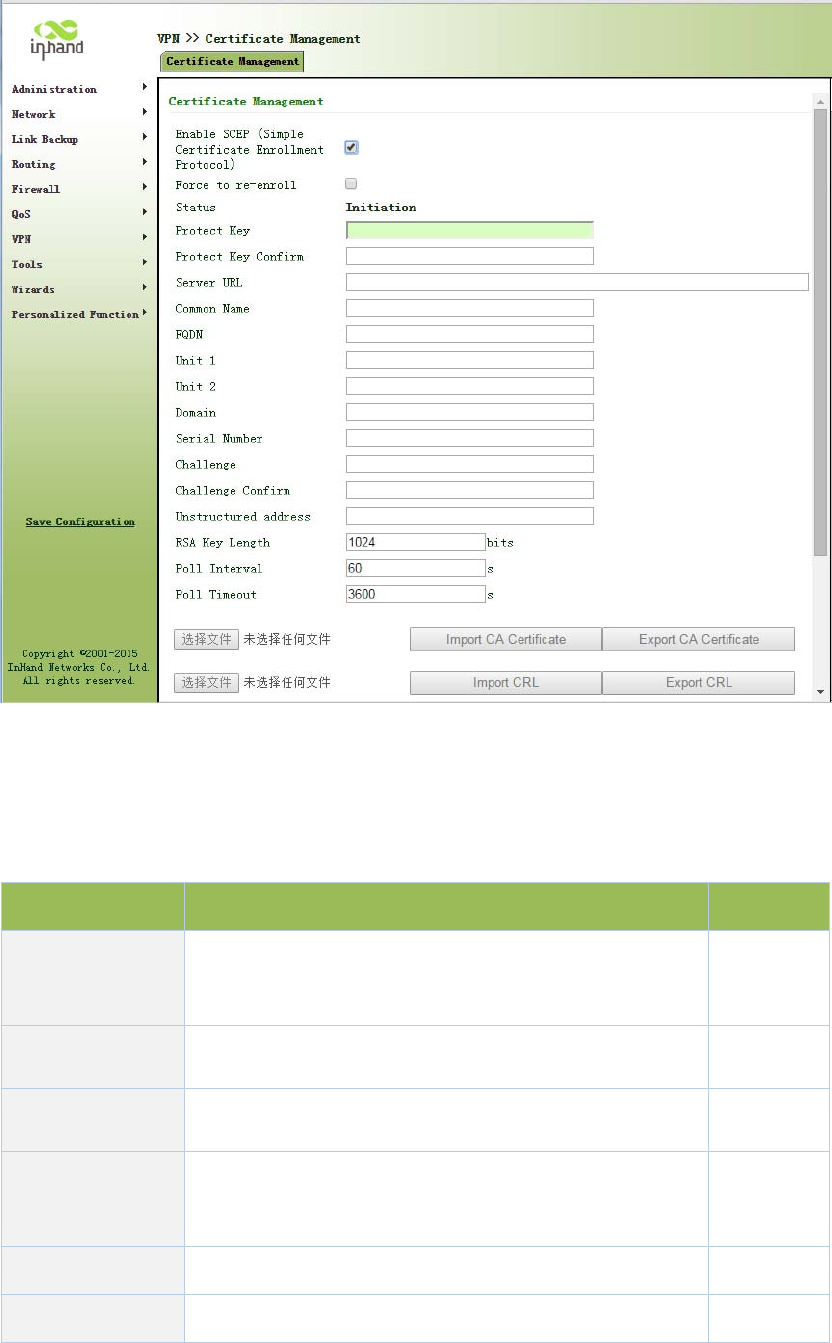
Task: Click the Unstructured address field
Action: click(470, 516)
